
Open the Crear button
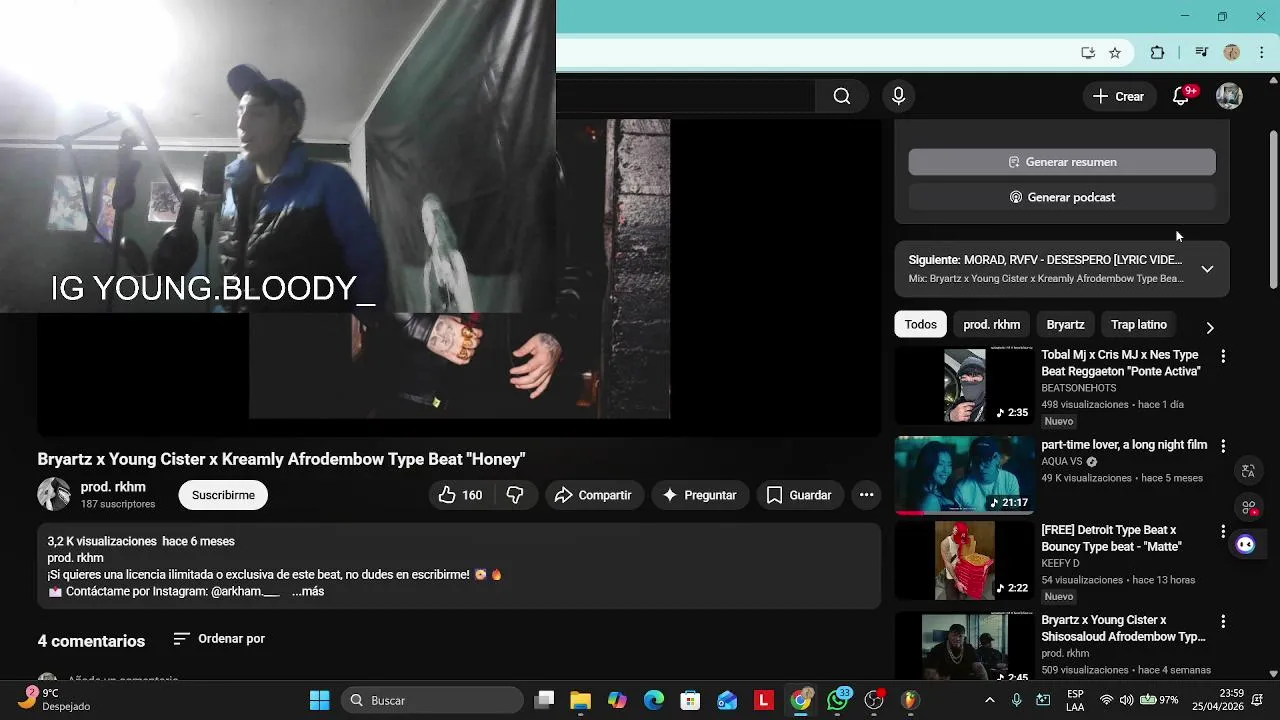1118,96
